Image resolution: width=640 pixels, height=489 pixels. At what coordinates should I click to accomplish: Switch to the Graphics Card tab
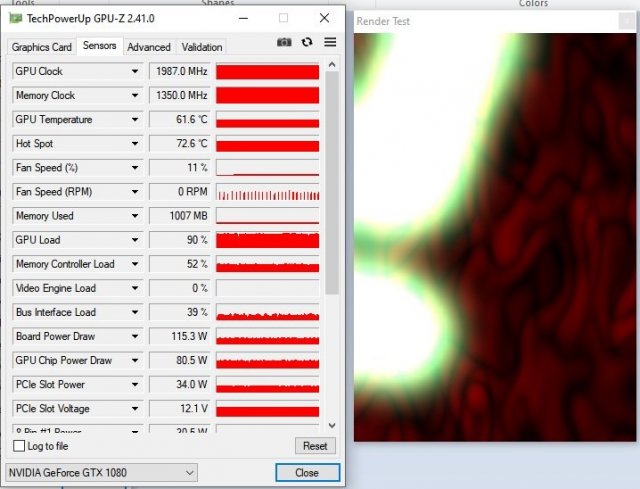click(x=42, y=47)
